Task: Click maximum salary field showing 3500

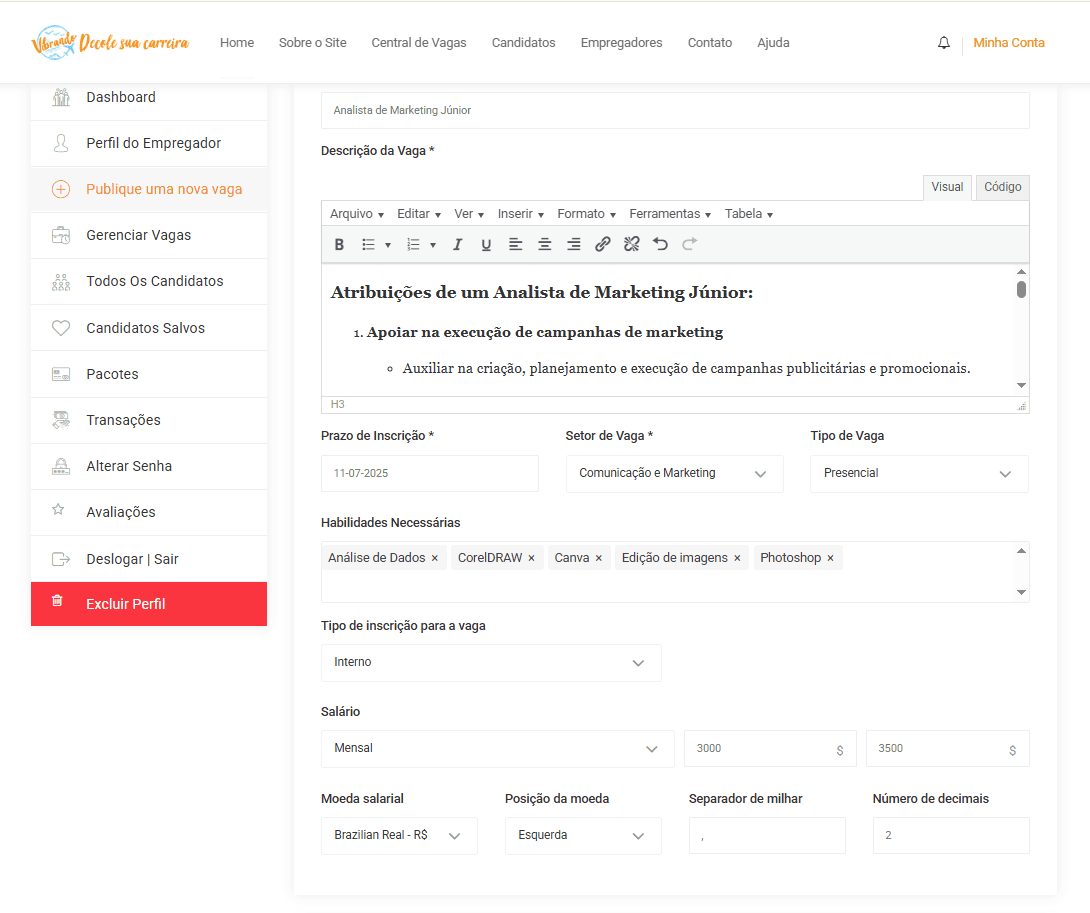Action: (x=947, y=749)
